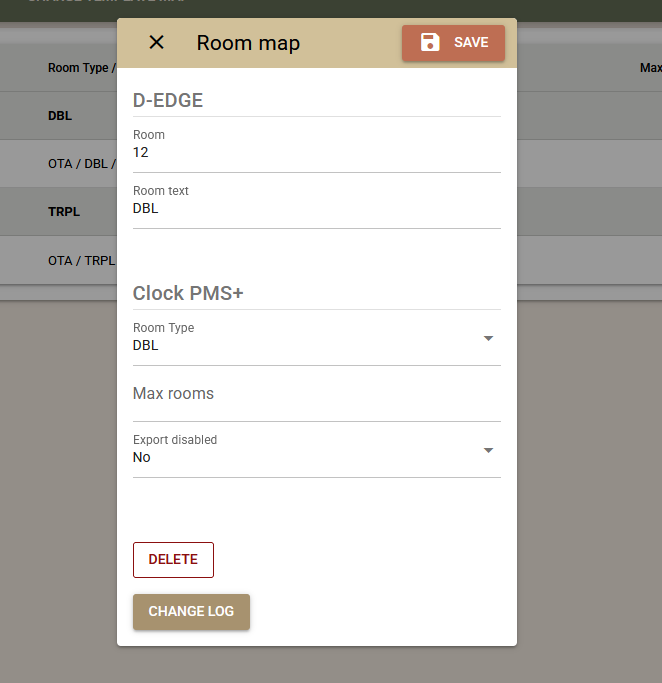Select the DBL row in background table
662x683 pixels.
click(60, 116)
